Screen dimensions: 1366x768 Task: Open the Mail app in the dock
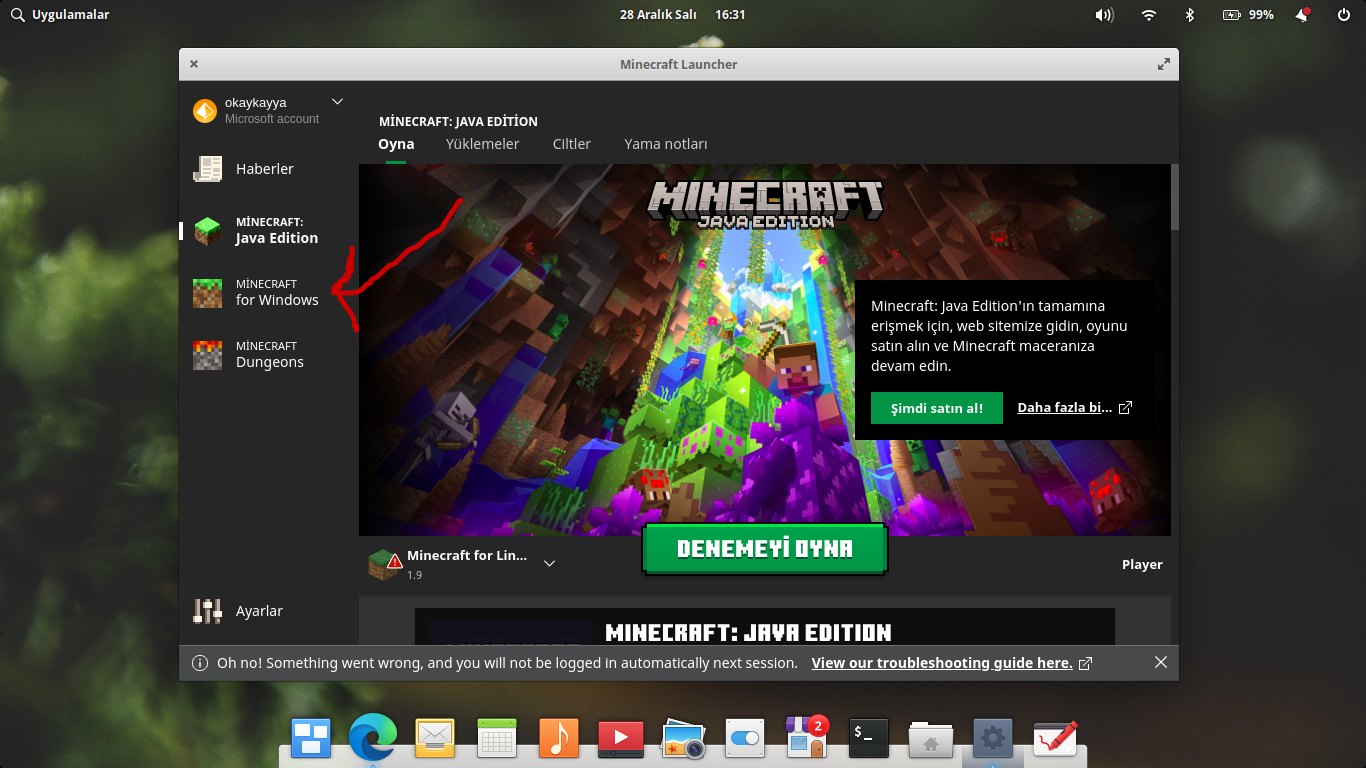[x=435, y=739]
